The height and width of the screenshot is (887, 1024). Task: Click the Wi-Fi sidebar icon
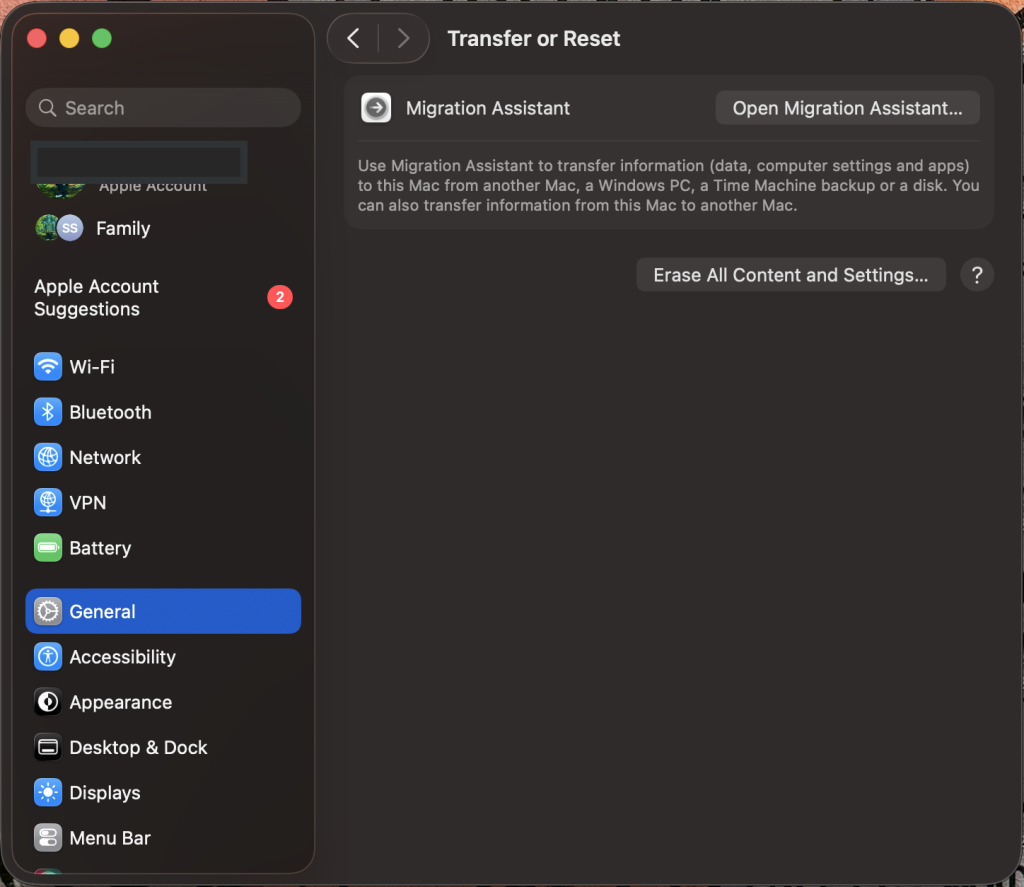tap(48, 366)
